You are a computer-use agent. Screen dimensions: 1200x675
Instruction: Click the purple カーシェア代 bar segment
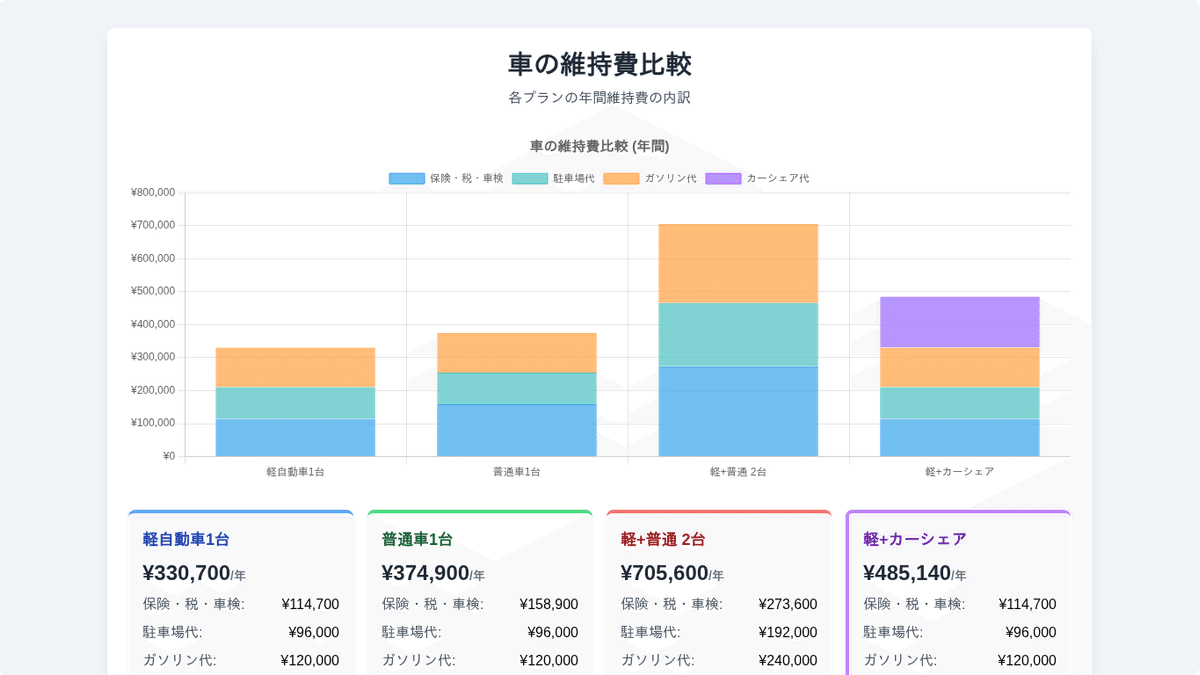[x=959, y=322]
